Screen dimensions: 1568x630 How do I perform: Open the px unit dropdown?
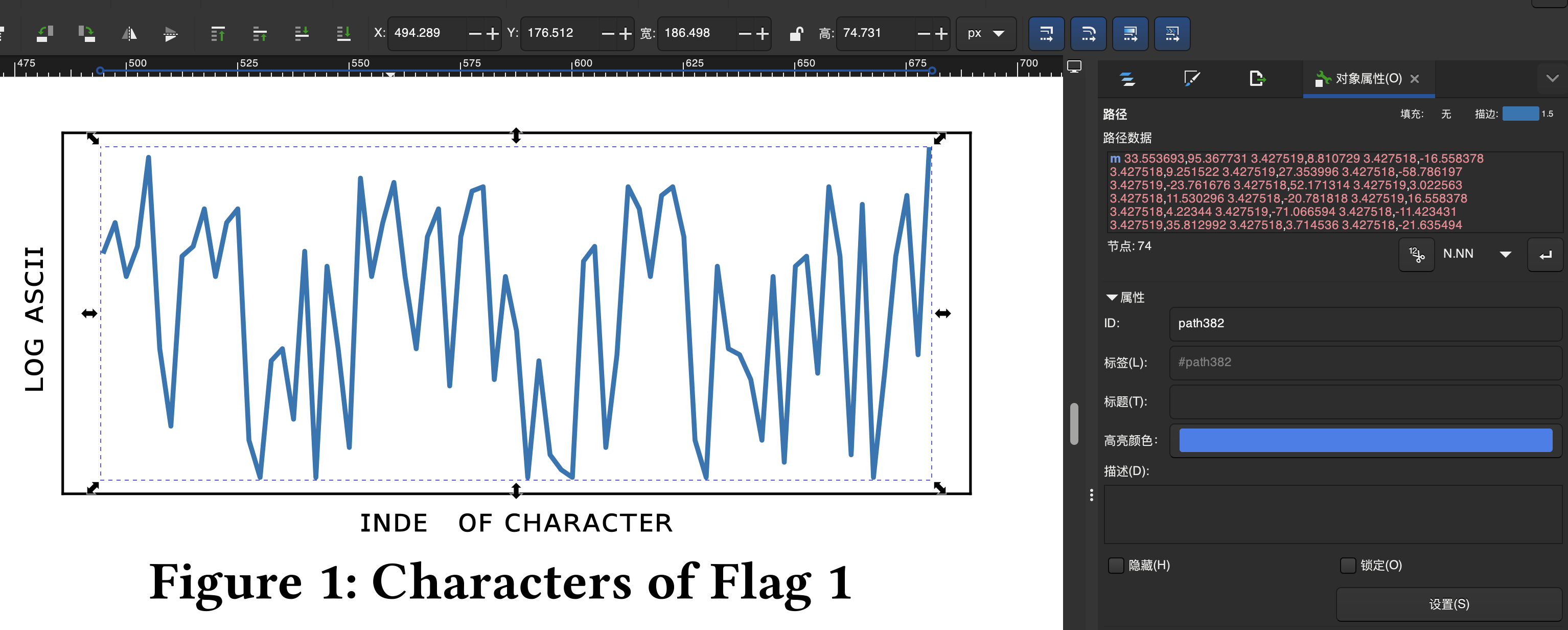point(986,34)
